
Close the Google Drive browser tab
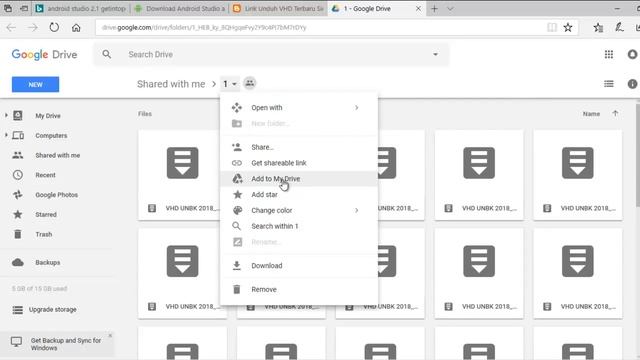418,9
